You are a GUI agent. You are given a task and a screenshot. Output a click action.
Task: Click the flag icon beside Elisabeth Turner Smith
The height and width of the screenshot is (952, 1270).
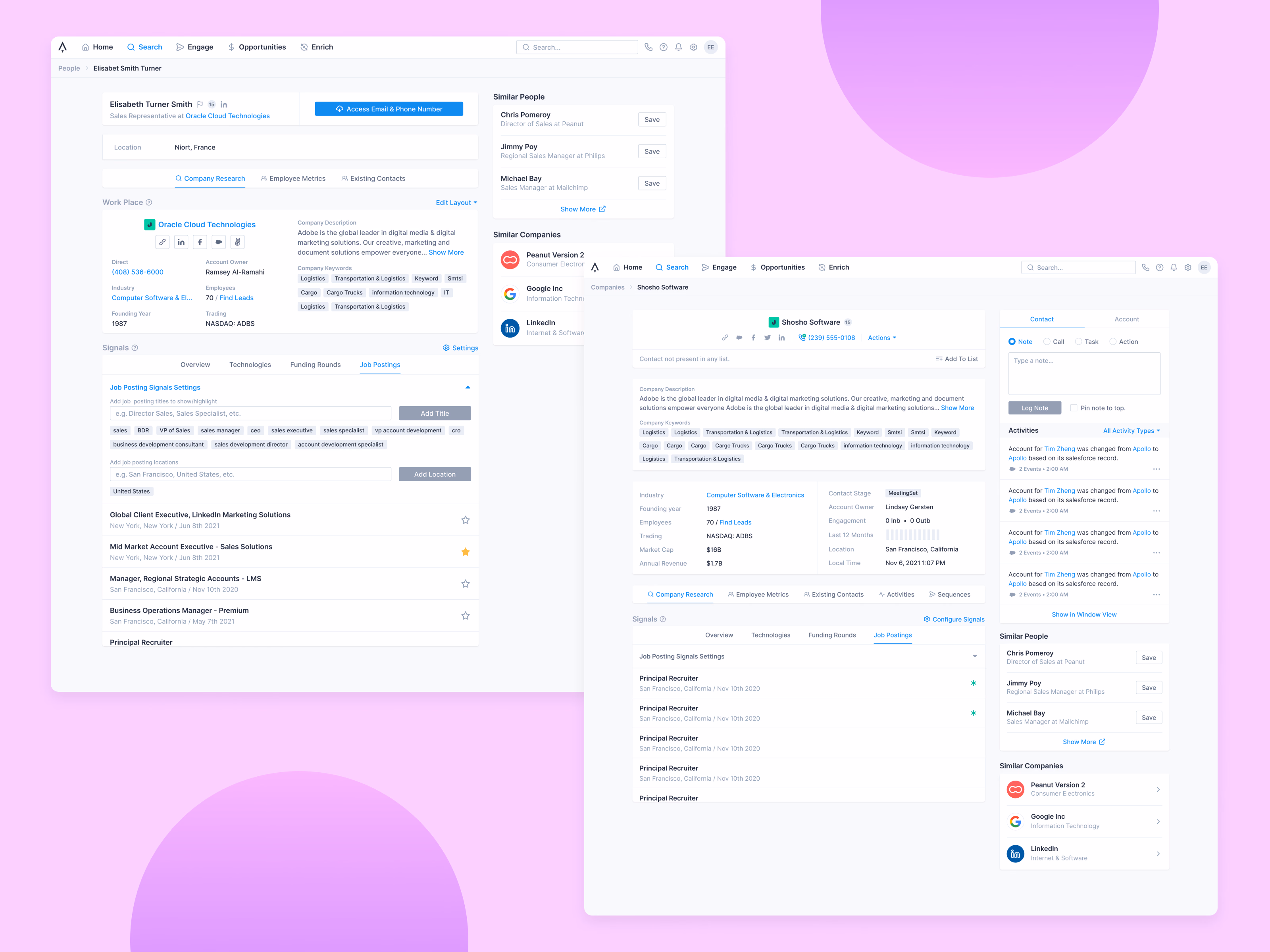tap(200, 104)
